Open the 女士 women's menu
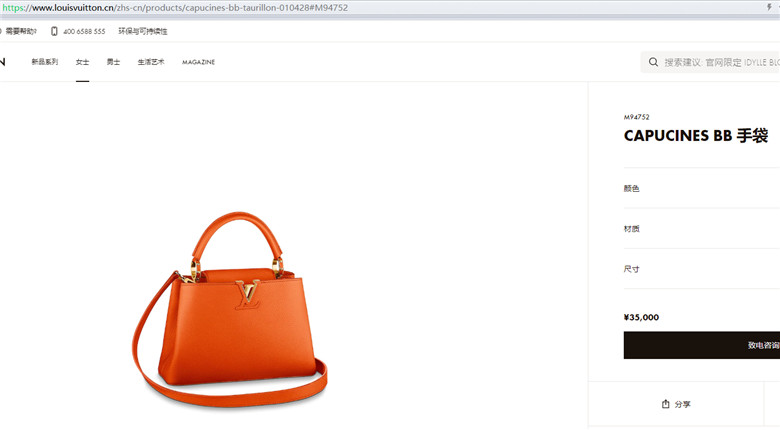The width and height of the screenshot is (780, 430). pyautogui.click(x=83, y=62)
